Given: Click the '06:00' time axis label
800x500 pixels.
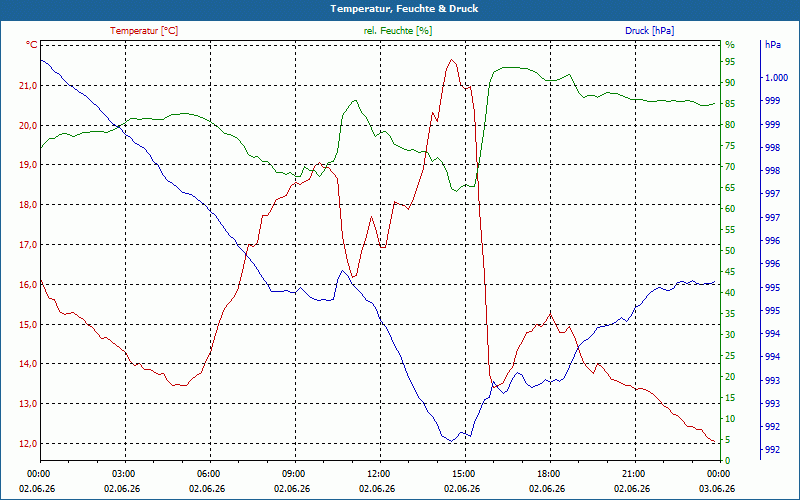Looking at the screenshot, I should tap(208, 474).
